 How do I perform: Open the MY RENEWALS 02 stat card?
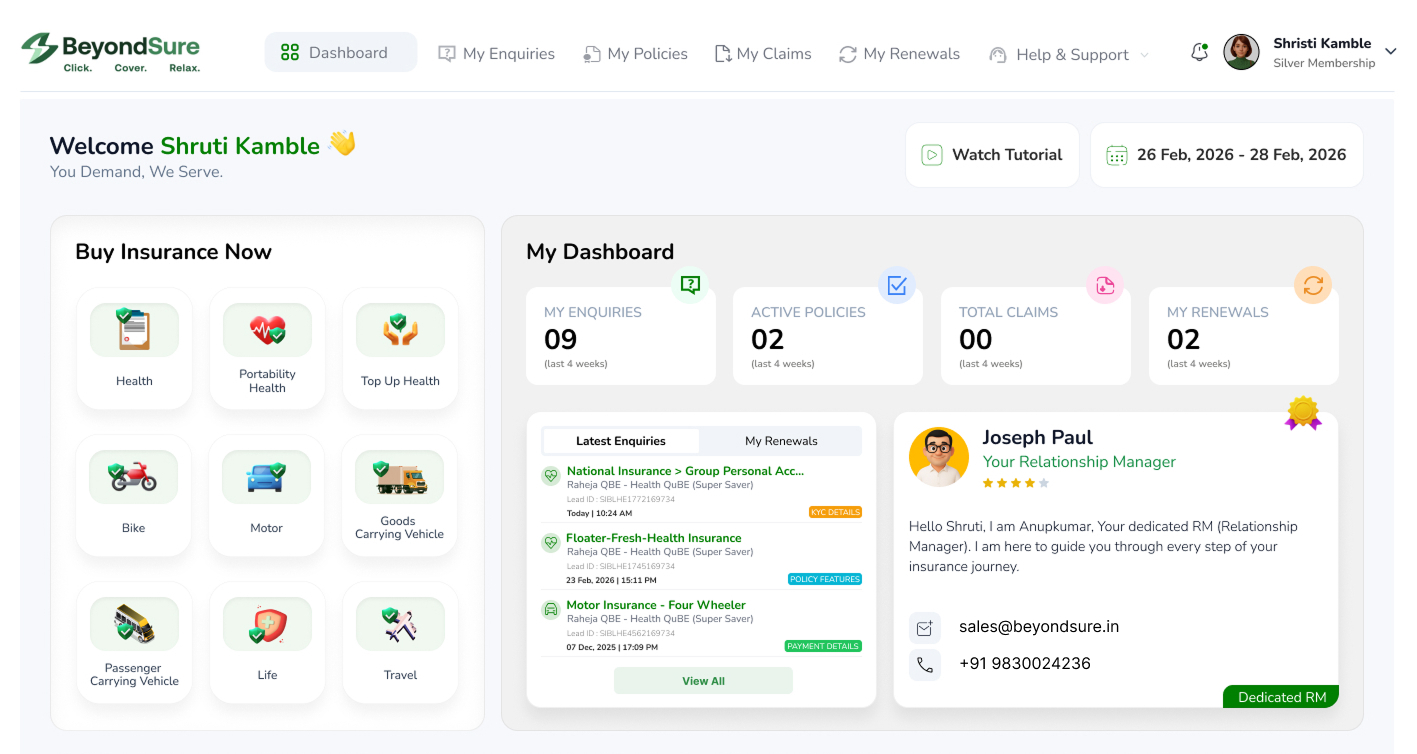click(x=1244, y=336)
